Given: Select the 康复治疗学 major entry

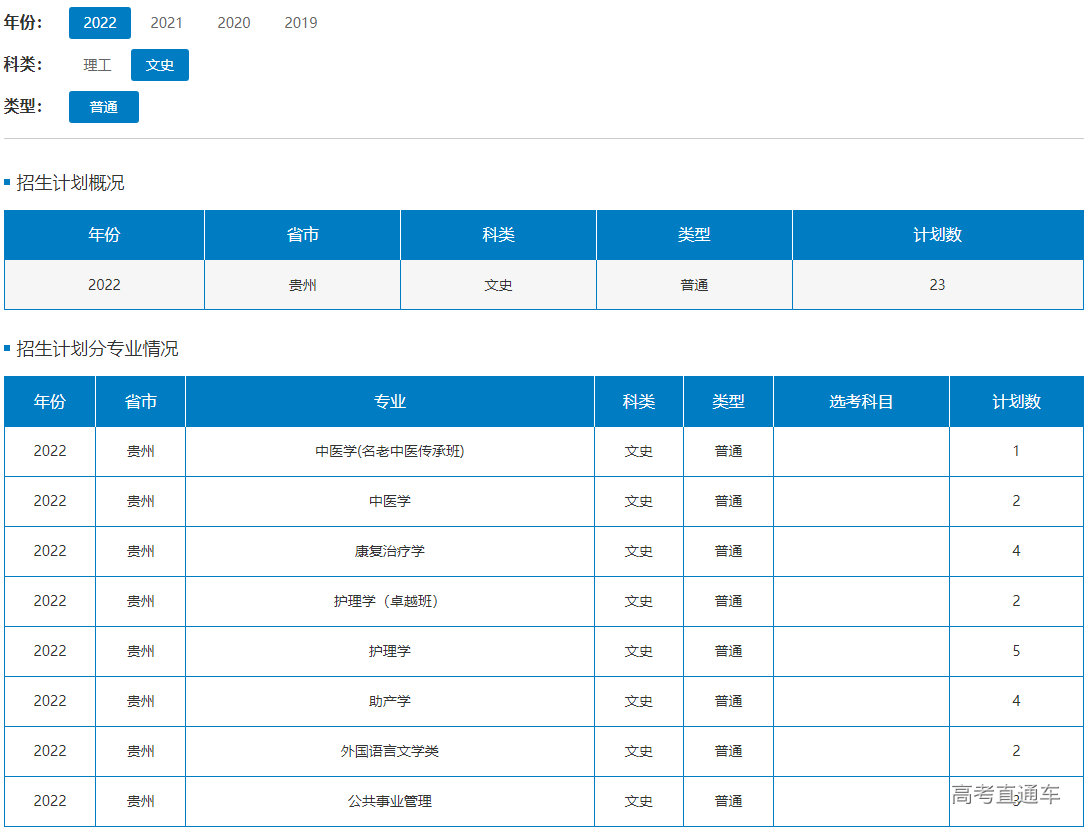Looking at the screenshot, I should (390, 551).
